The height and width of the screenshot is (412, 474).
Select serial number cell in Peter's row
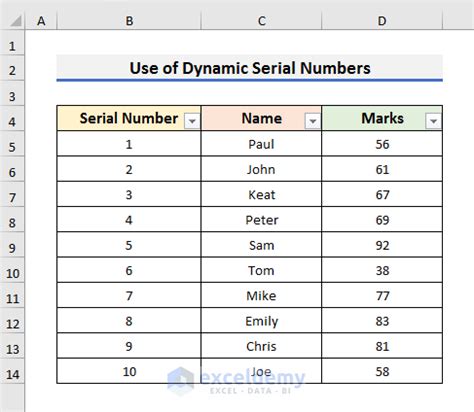[129, 220]
